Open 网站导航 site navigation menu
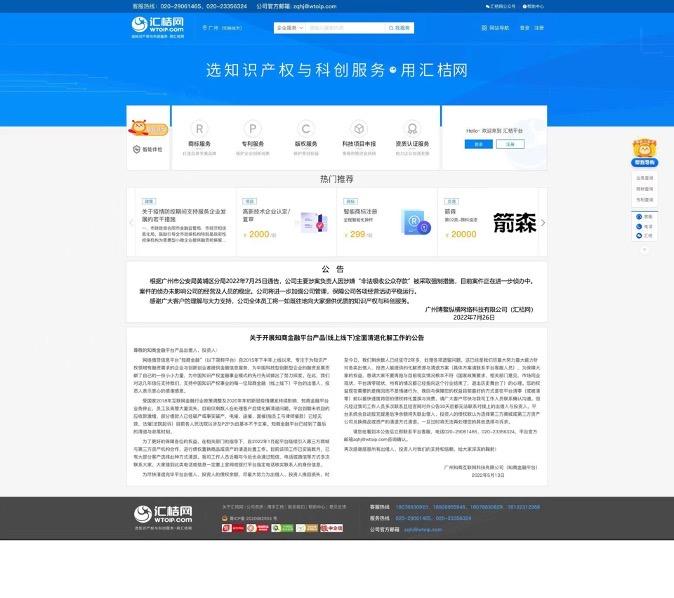Viewport: 674px width, 598px height. click(x=499, y=28)
